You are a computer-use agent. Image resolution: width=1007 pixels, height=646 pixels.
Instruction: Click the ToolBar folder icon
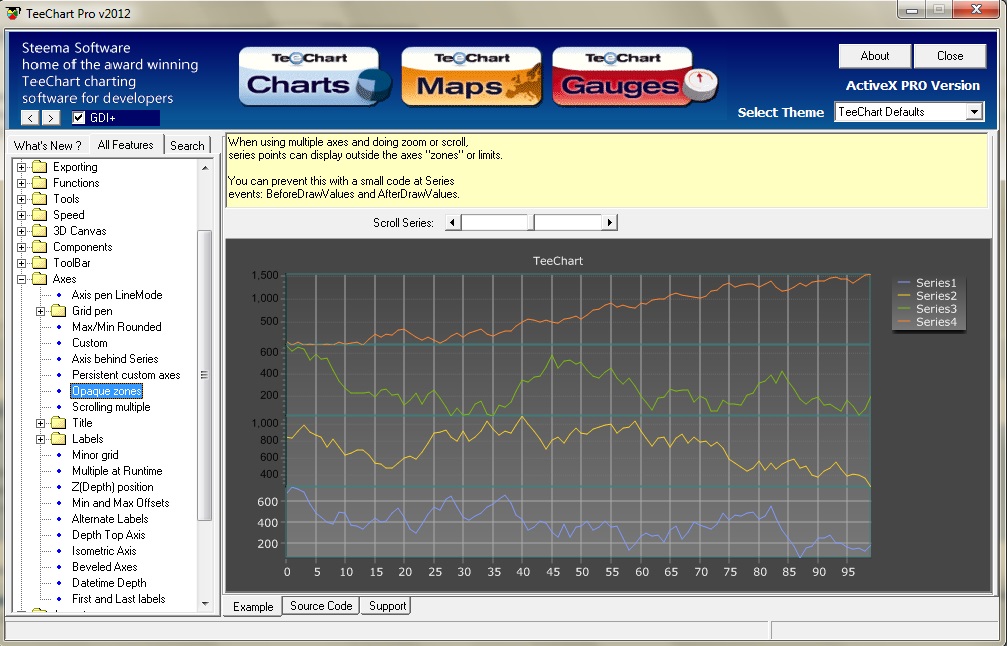pos(40,263)
